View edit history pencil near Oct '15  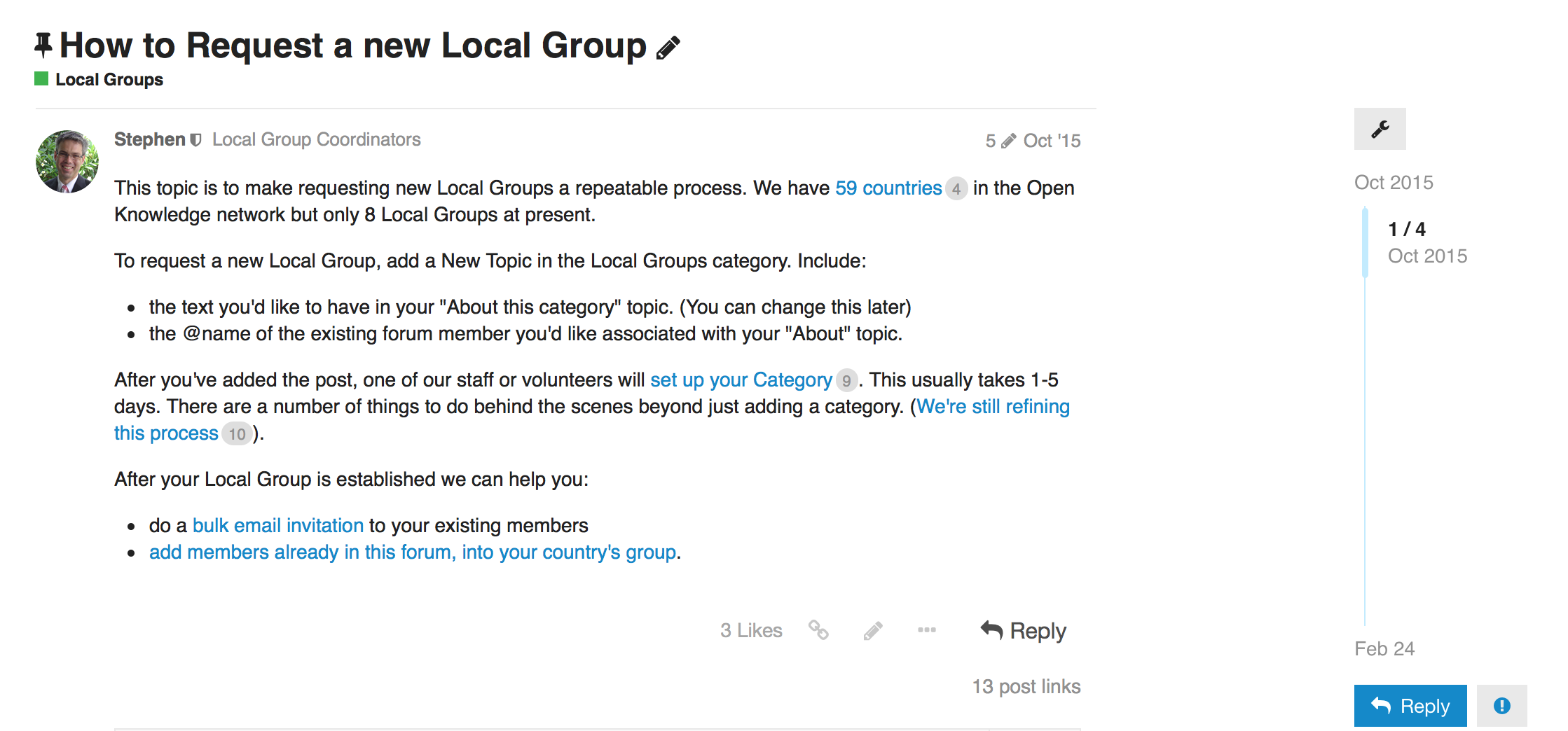[x=1008, y=141]
